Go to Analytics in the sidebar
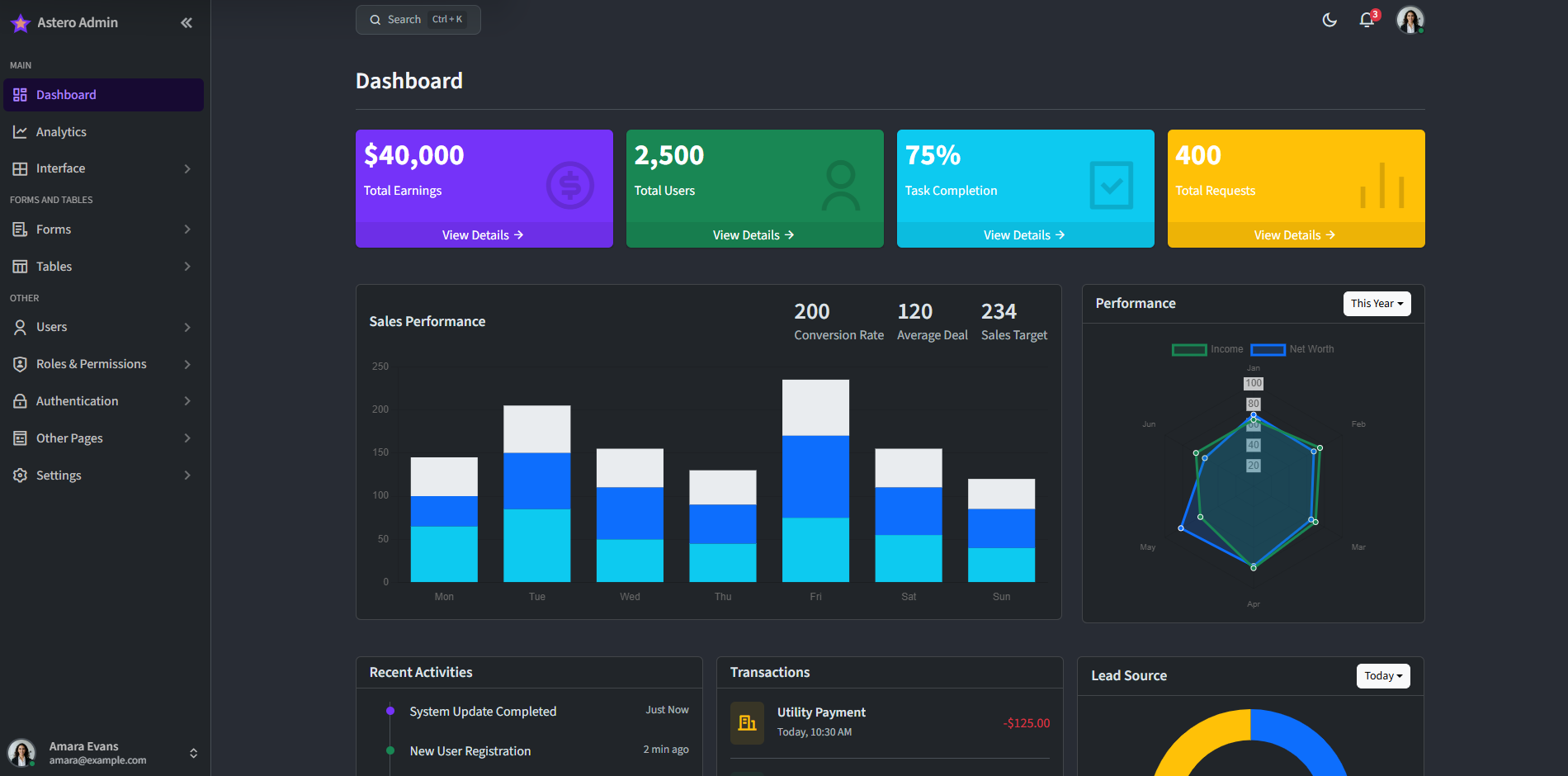The height and width of the screenshot is (776, 1568). [61, 132]
